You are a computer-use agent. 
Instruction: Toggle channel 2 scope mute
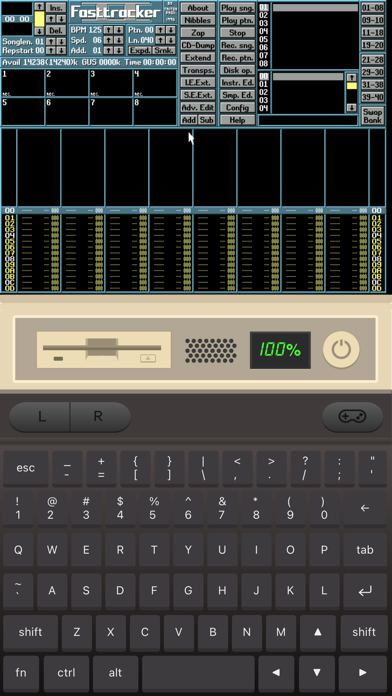pyautogui.click(x=67, y=83)
